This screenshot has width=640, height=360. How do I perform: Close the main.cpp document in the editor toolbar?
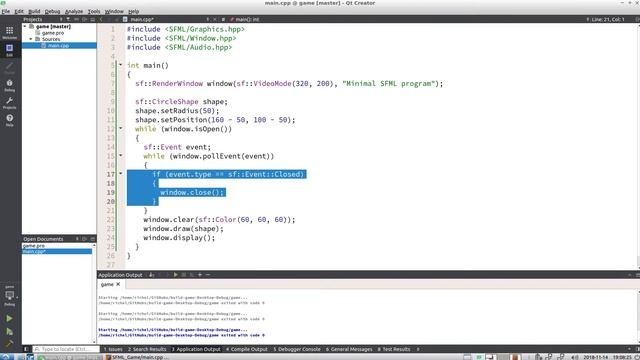[x=215, y=19]
